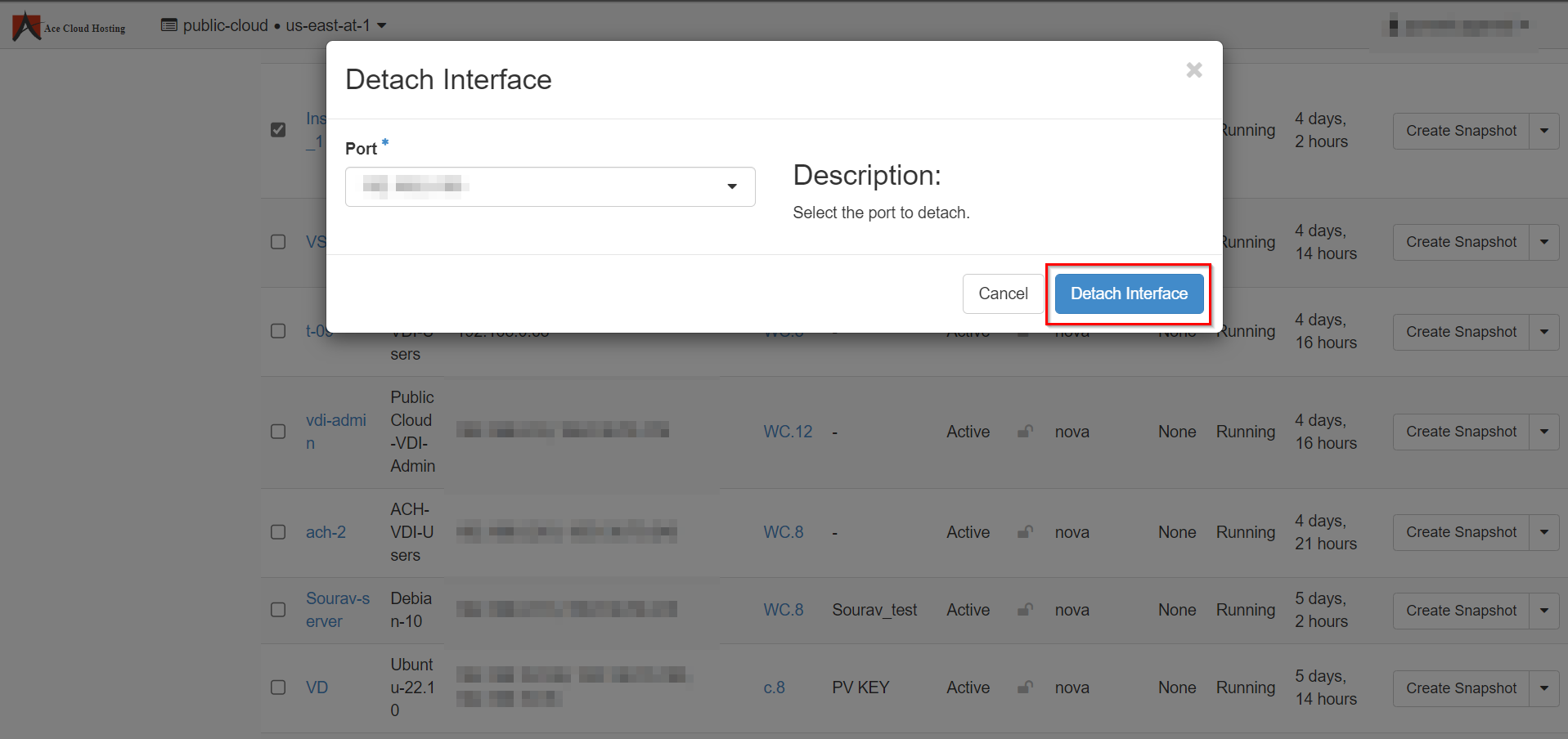Cancel the Detach Interface dialog

(1003, 293)
